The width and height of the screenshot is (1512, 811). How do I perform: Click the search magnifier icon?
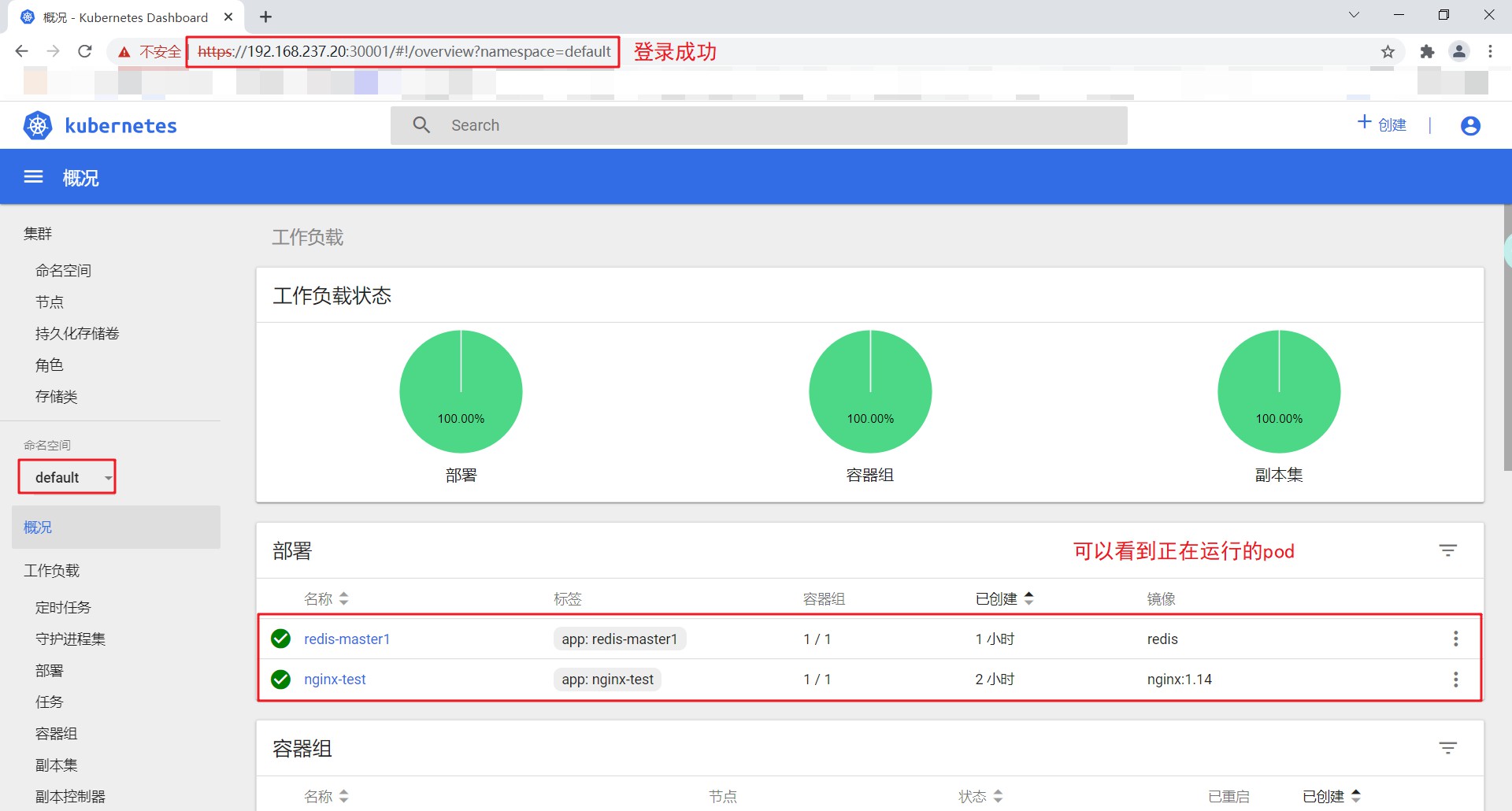[x=421, y=125]
